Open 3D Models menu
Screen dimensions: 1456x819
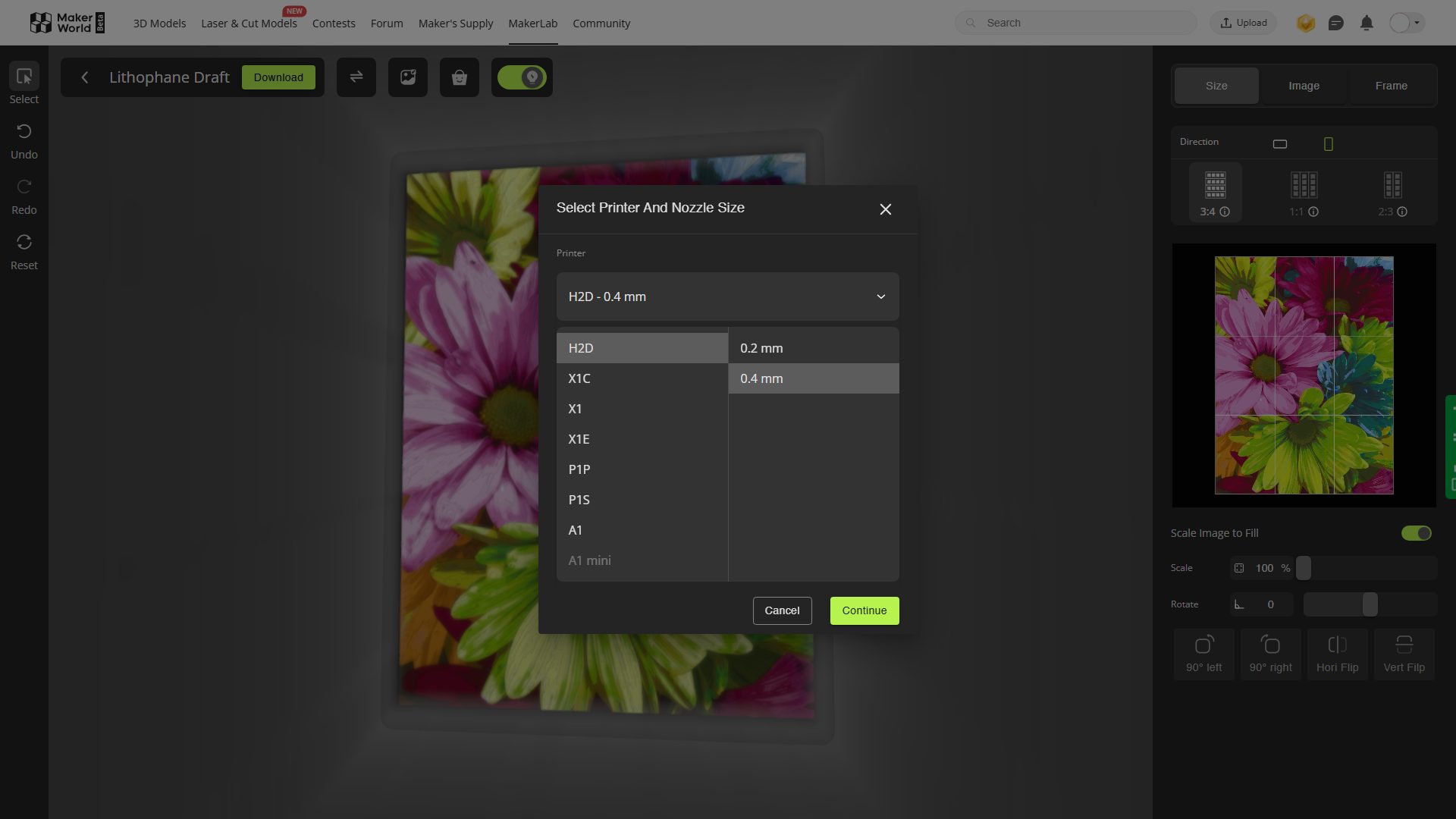pos(159,24)
